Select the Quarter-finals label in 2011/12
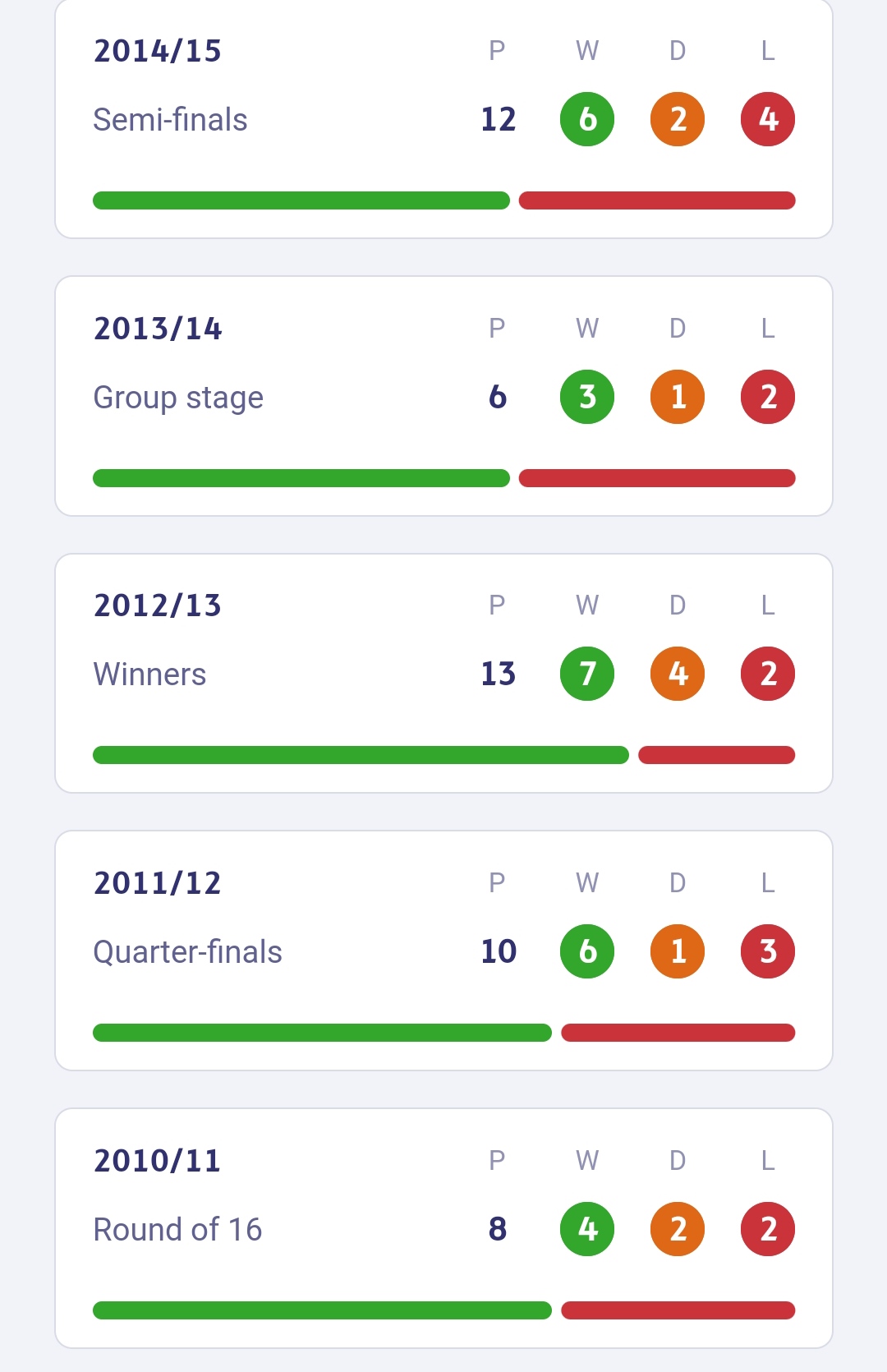This screenshot has height=1372, width=887. point(187,951)
